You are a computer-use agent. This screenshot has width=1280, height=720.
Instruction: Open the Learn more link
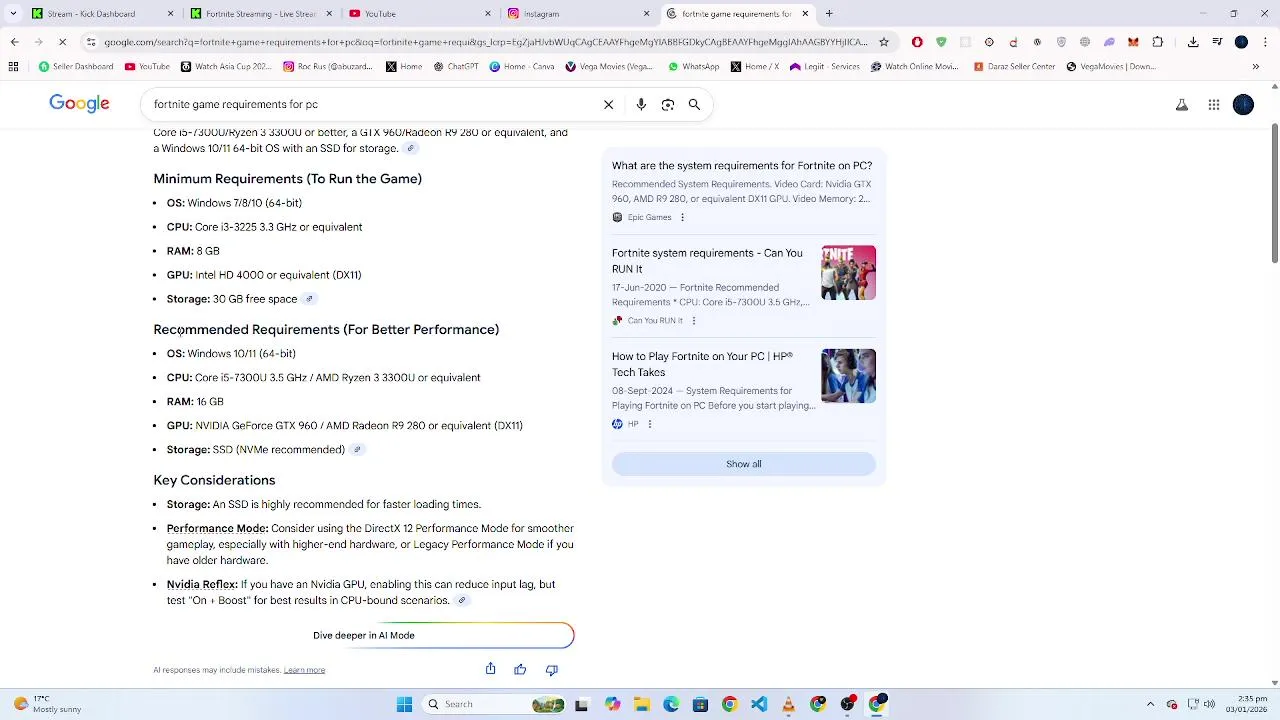point(304,670)
